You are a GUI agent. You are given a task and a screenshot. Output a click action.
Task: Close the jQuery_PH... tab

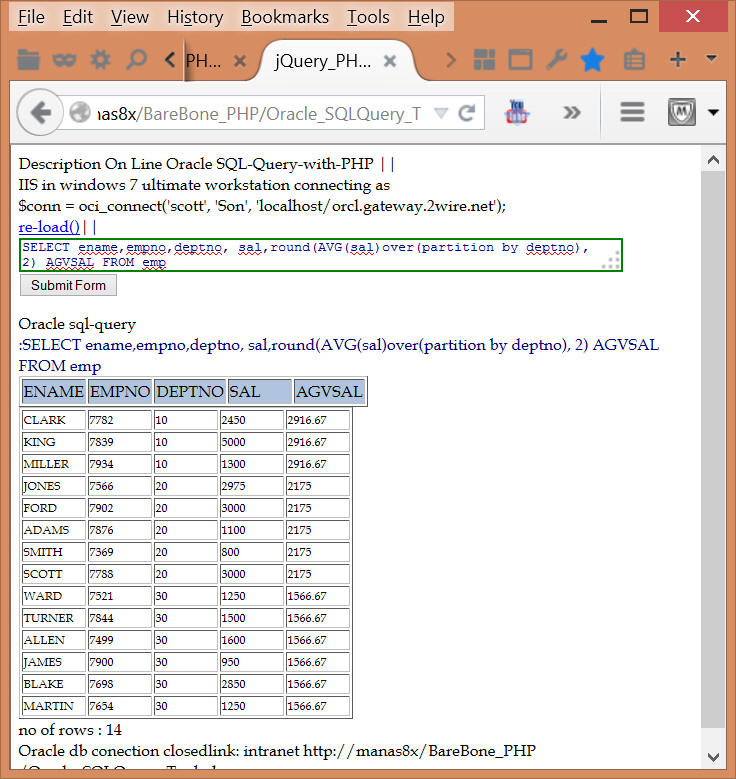[x=390, y=61]
